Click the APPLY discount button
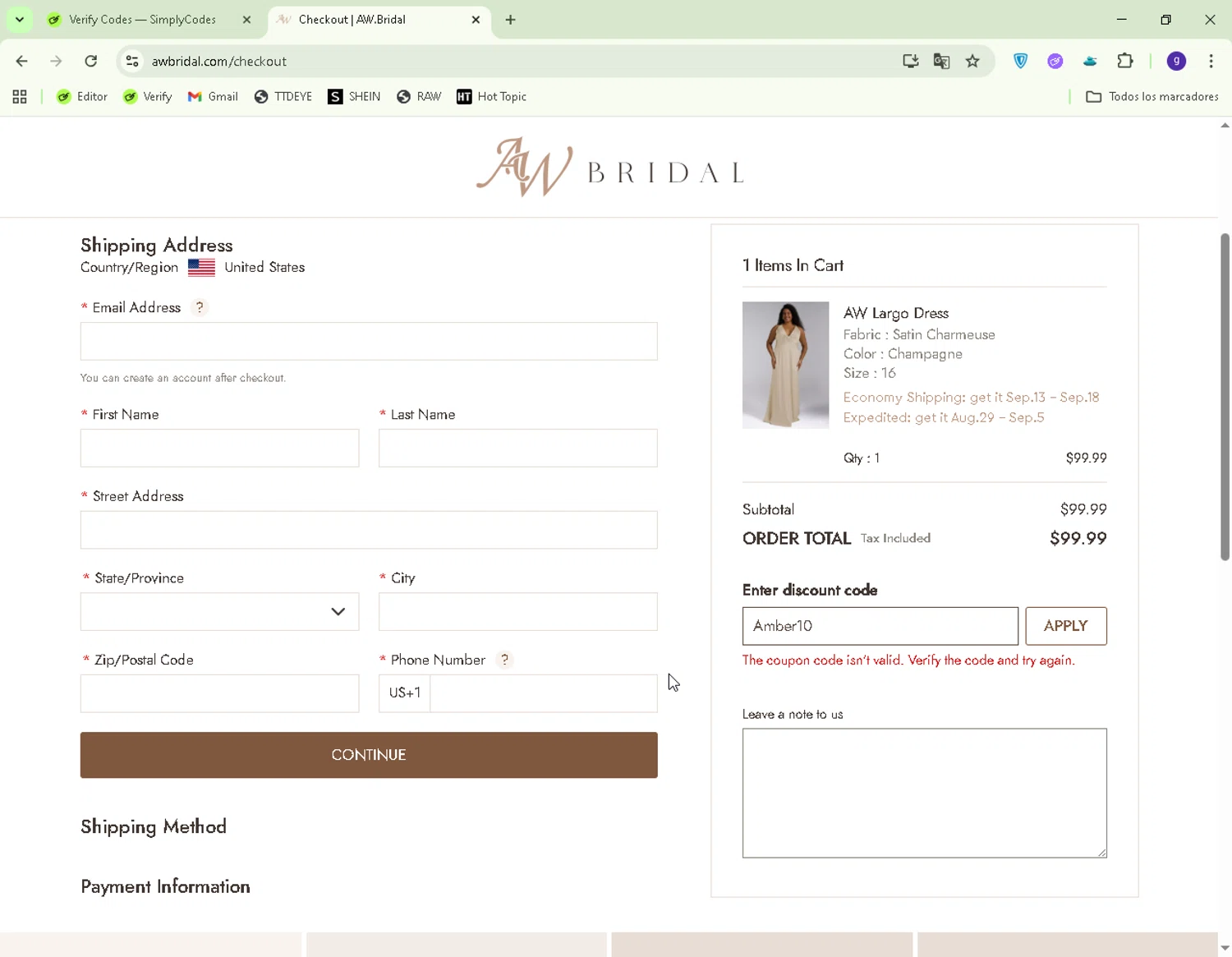The height and width of the screenshot is (957, 1232). tap(1065, 626)
